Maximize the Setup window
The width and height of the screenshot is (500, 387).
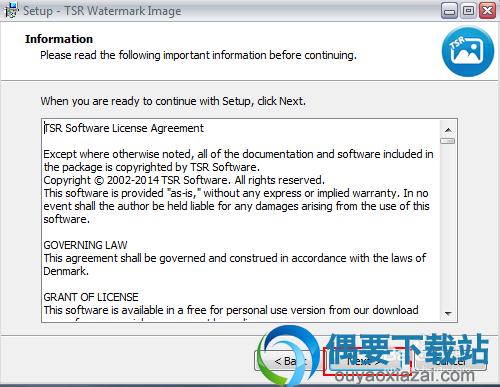click(468, 11)
